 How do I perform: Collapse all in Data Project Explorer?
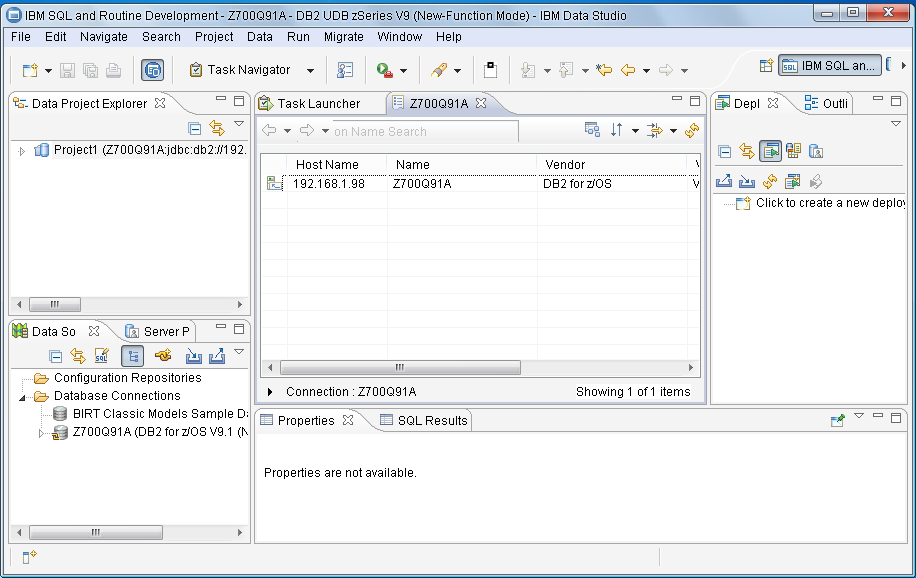[195, 128]
